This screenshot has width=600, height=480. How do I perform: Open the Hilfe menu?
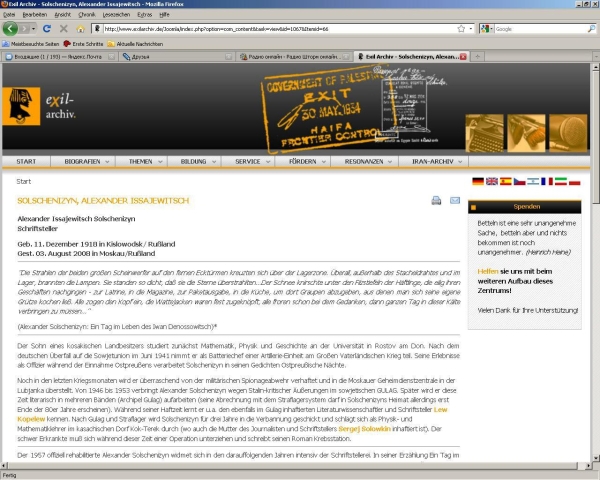tap(164, 15)
